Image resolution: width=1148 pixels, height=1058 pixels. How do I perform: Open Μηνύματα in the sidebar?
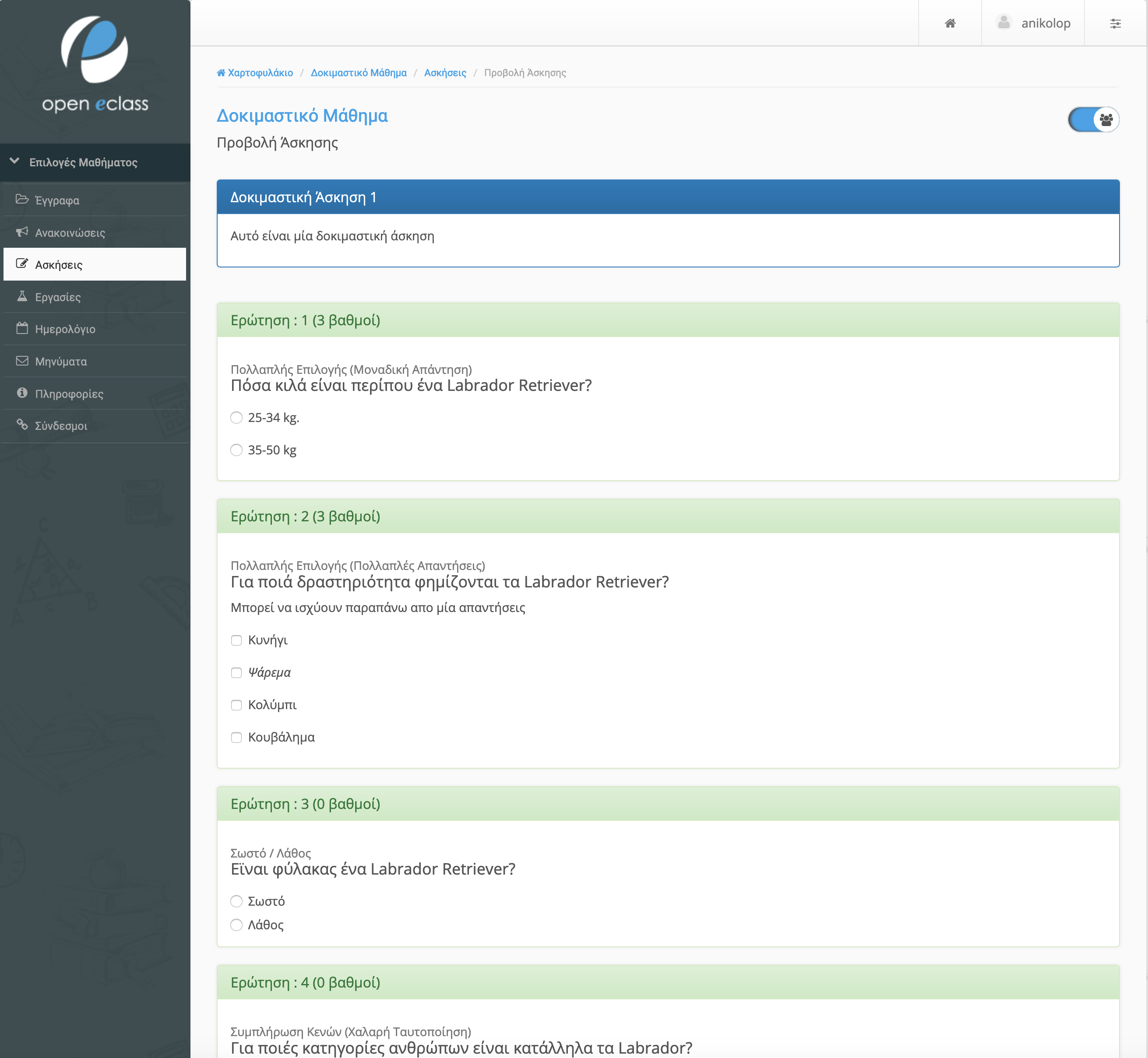click(95, 361)
